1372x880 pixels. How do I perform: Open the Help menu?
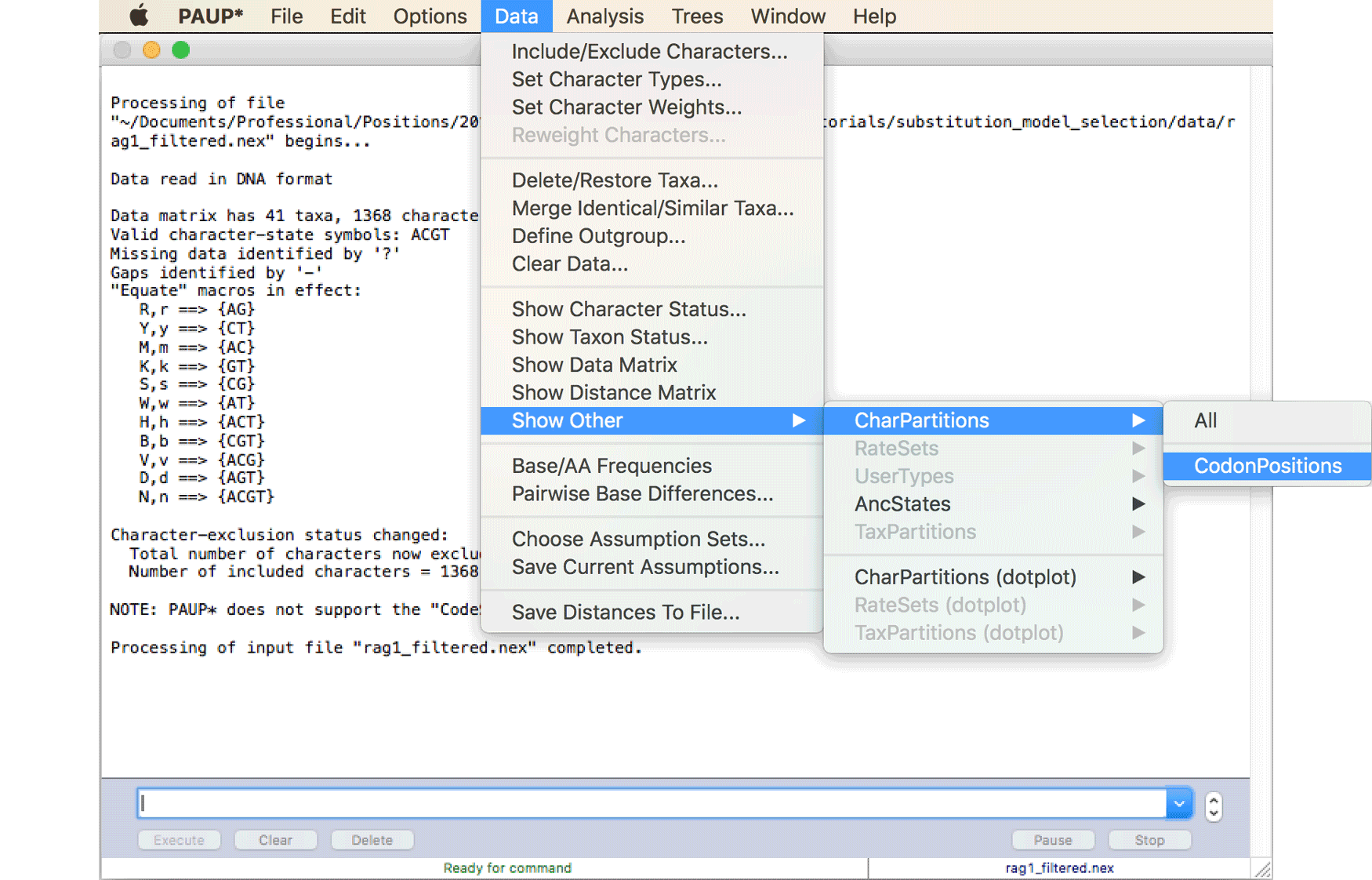point(874,16)
